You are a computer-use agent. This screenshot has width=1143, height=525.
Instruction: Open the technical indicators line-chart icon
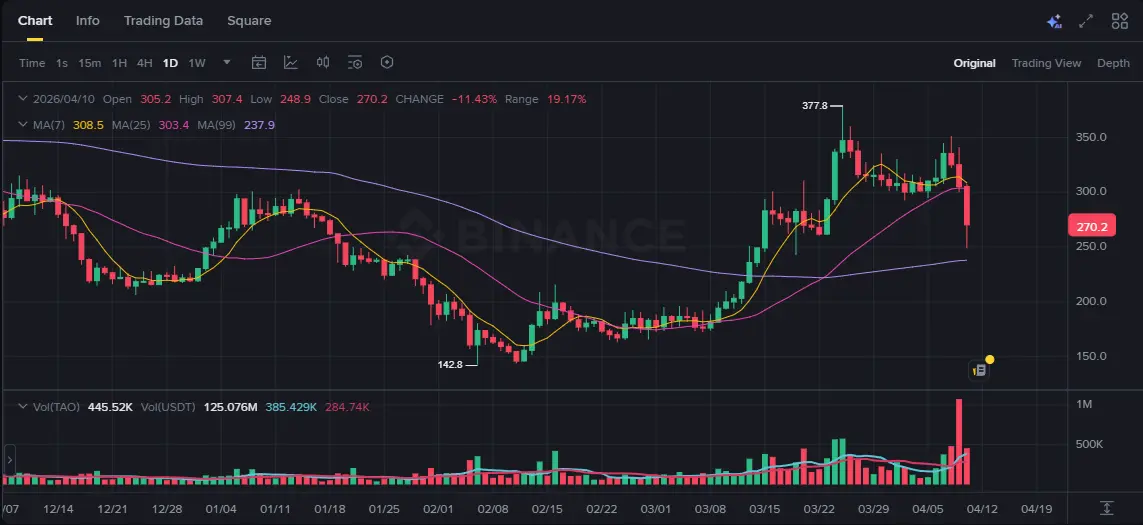291,63
